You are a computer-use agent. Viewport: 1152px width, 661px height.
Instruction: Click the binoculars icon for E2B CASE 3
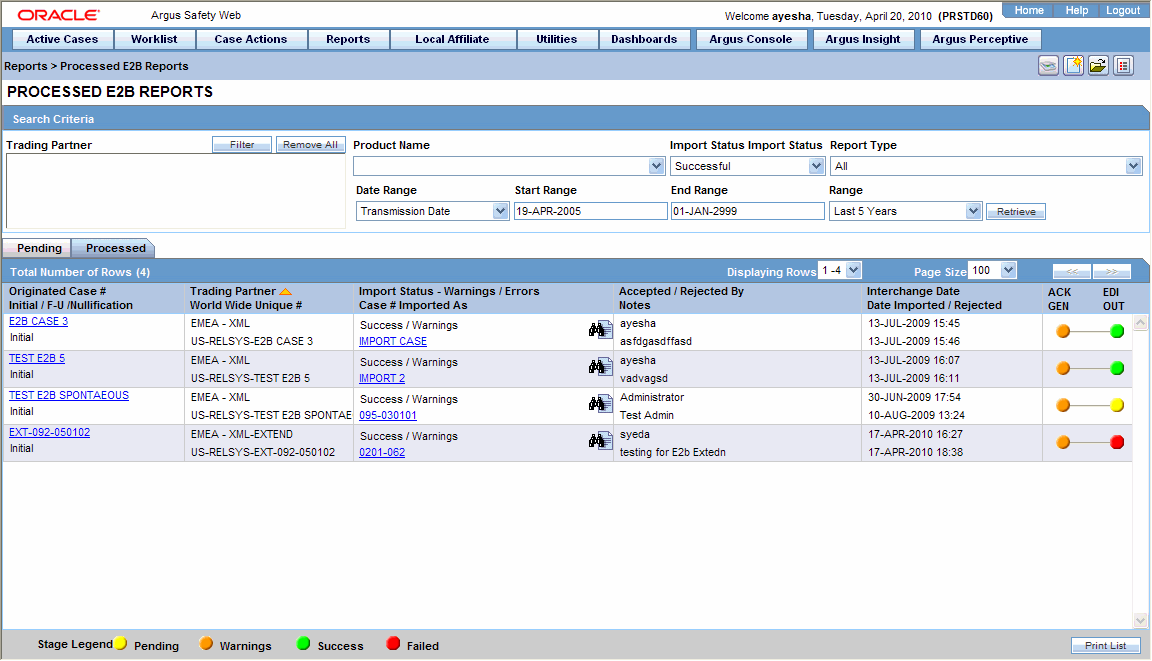tap(600, 330)
